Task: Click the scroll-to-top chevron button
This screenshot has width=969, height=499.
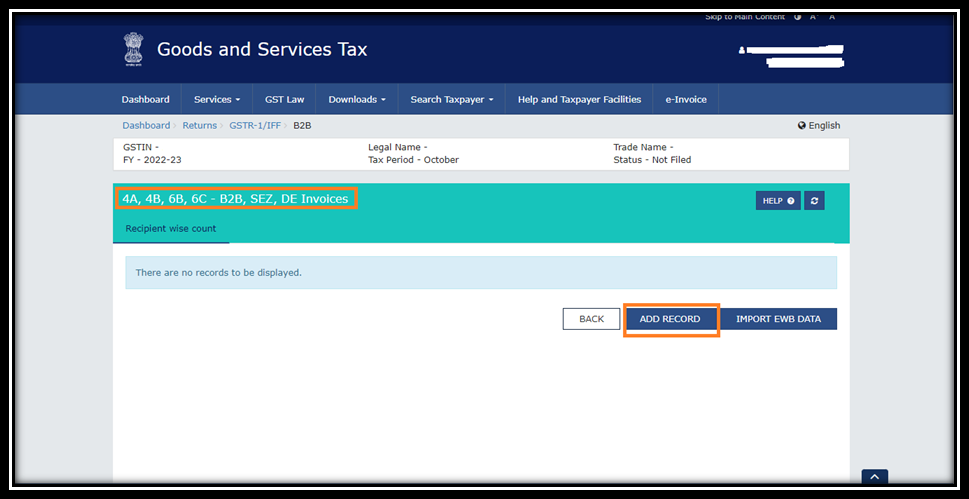Action: click(x=874, y=477)
